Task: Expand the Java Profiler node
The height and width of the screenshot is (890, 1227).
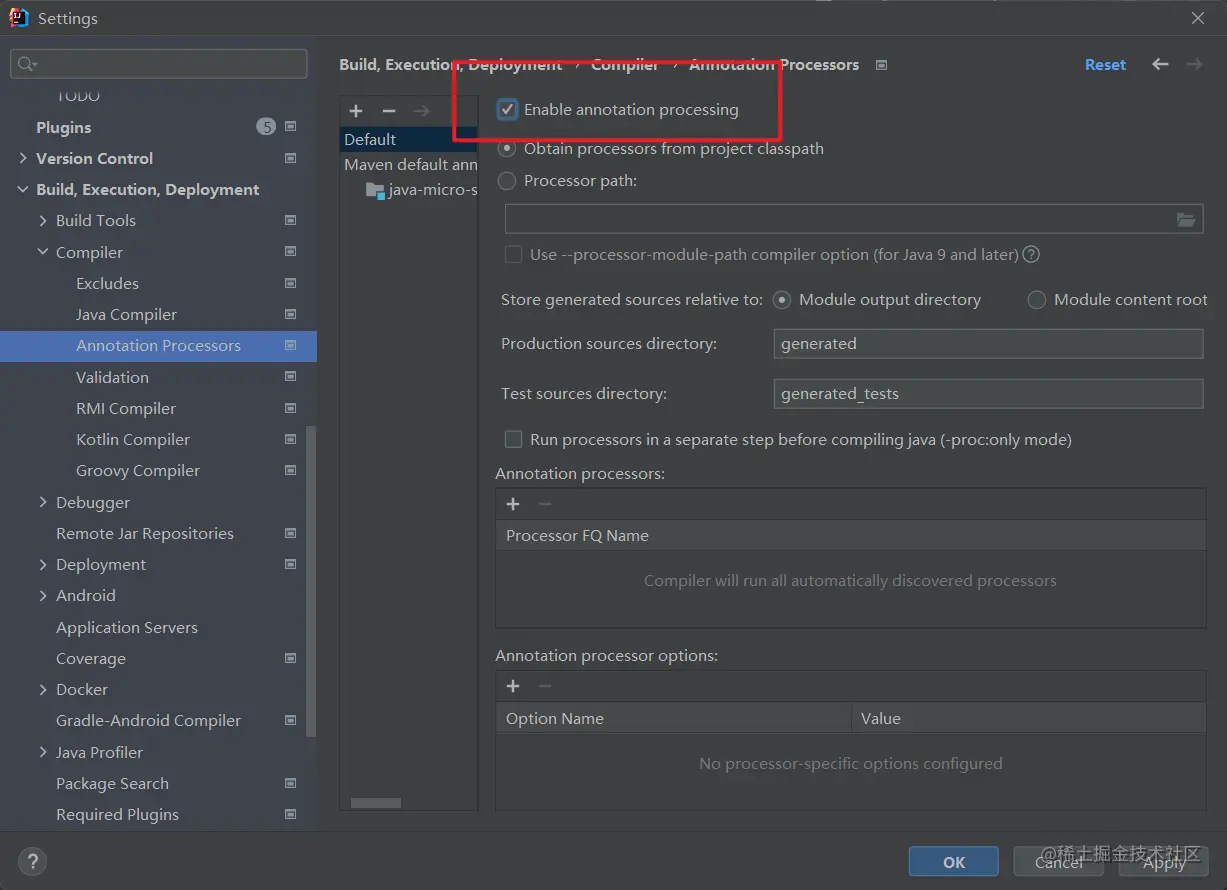Action: click(43, 752)
